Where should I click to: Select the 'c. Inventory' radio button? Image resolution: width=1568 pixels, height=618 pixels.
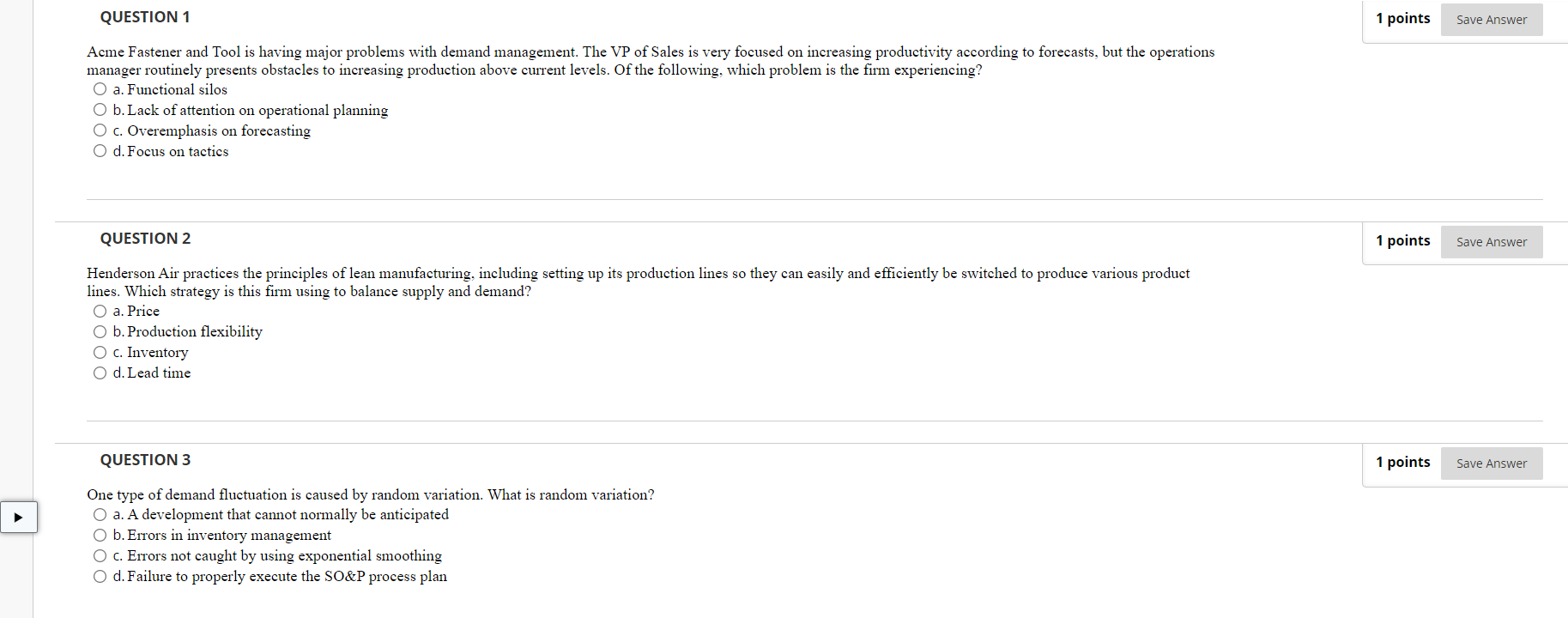click(100, 352)
